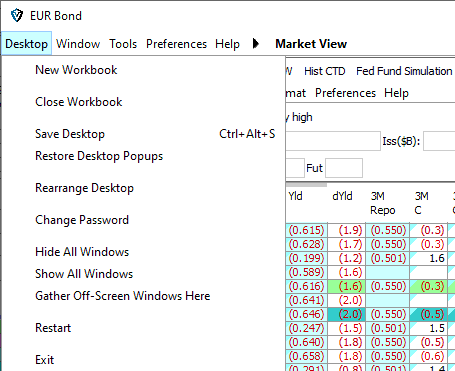Click the 1.6 value in 3M C column
The height and width of the screenshot is (371, 455).
point(428,258)
